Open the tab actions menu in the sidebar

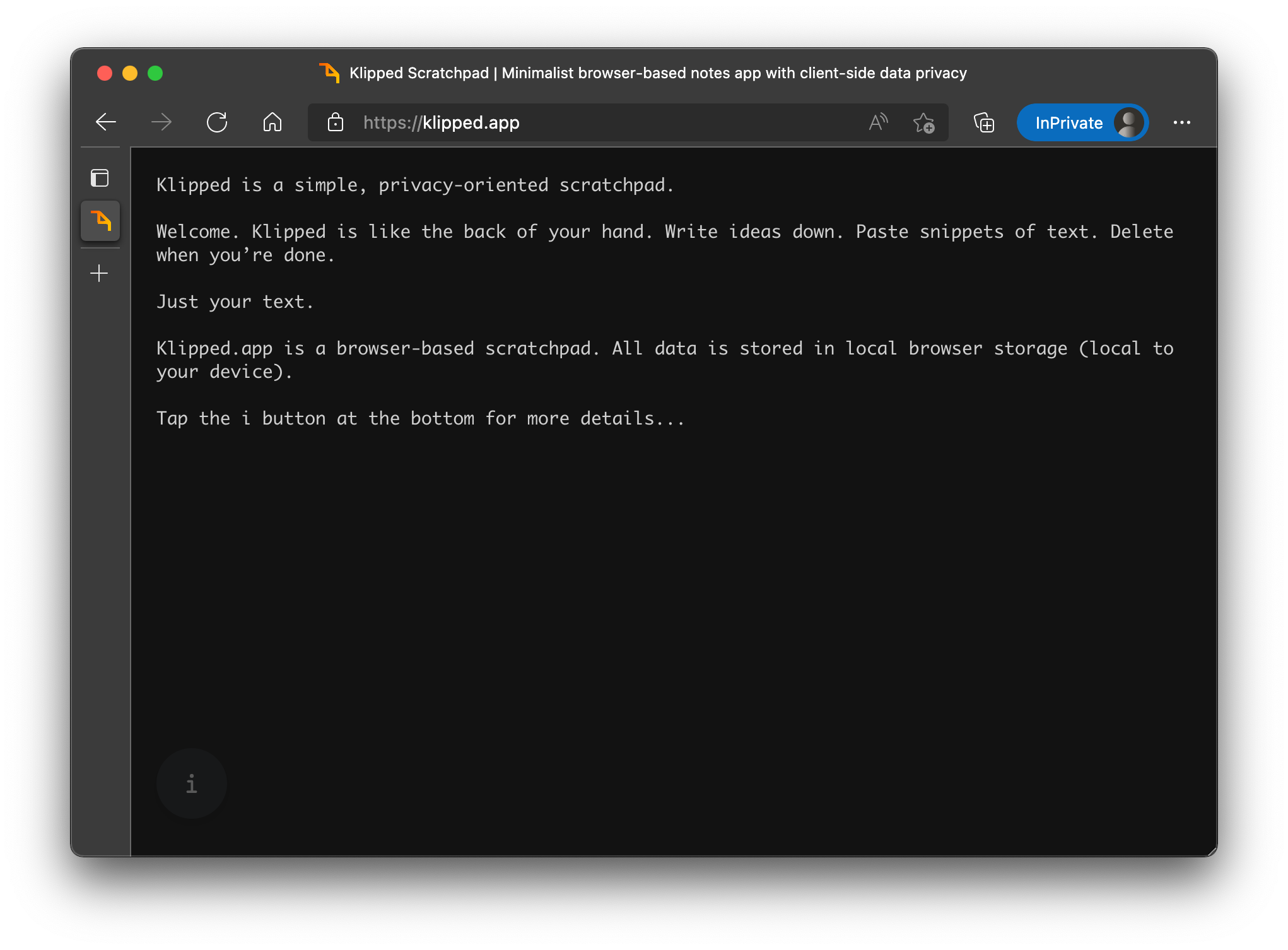point(100,179)
